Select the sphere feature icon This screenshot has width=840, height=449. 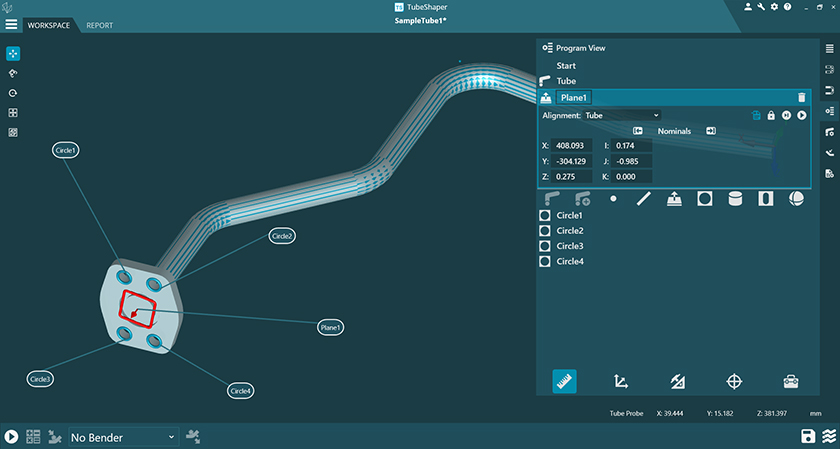pos(796,199)
